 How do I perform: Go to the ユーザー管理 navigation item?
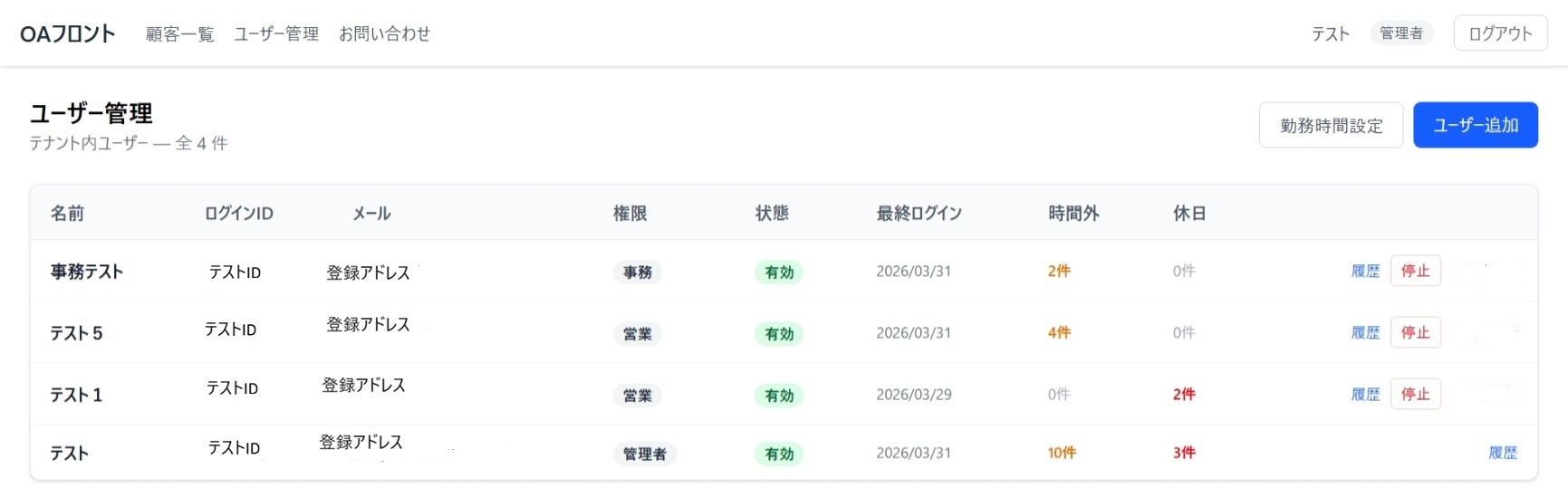276,34
